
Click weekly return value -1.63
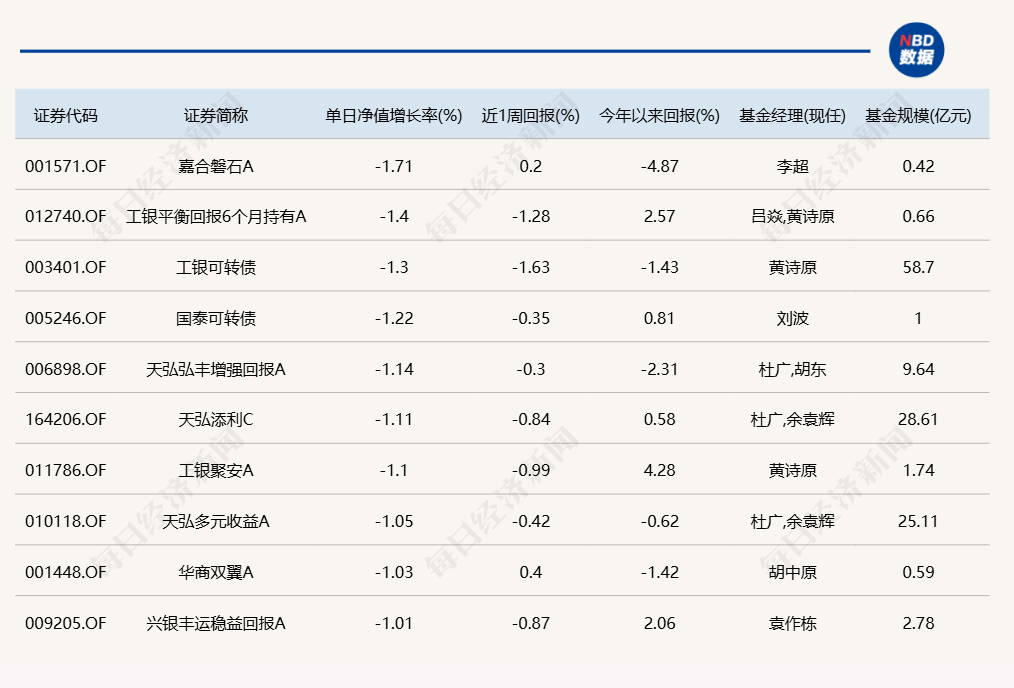(x=531, y=267)
